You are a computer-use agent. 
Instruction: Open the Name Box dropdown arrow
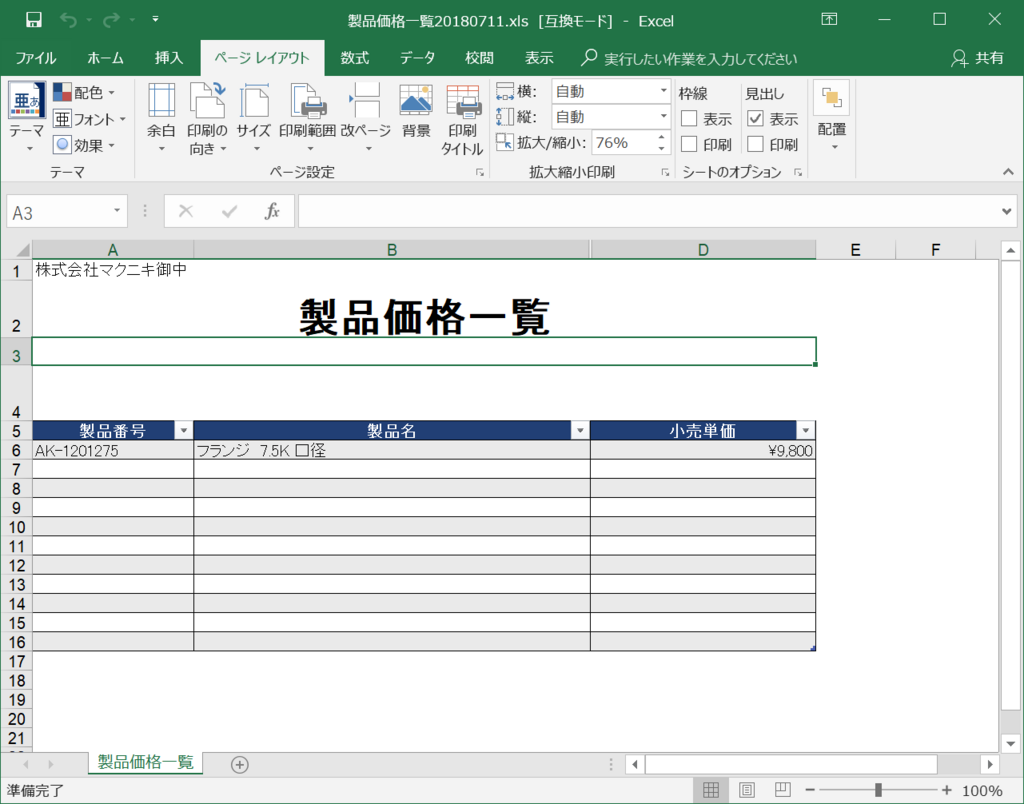point(117,211)
